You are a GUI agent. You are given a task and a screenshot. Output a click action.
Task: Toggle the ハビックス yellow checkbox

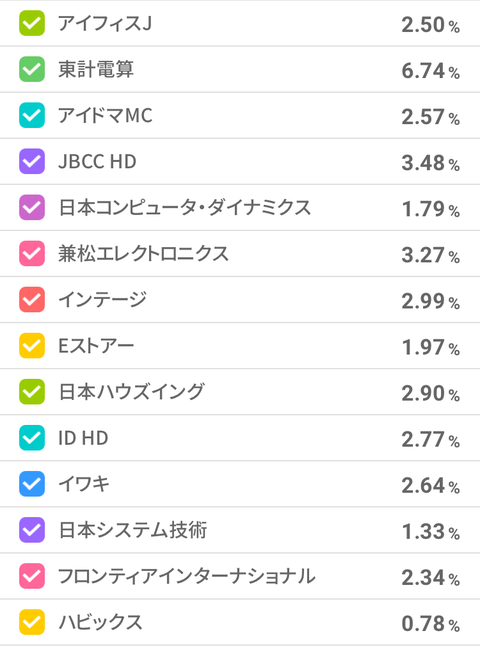[32, 622]
